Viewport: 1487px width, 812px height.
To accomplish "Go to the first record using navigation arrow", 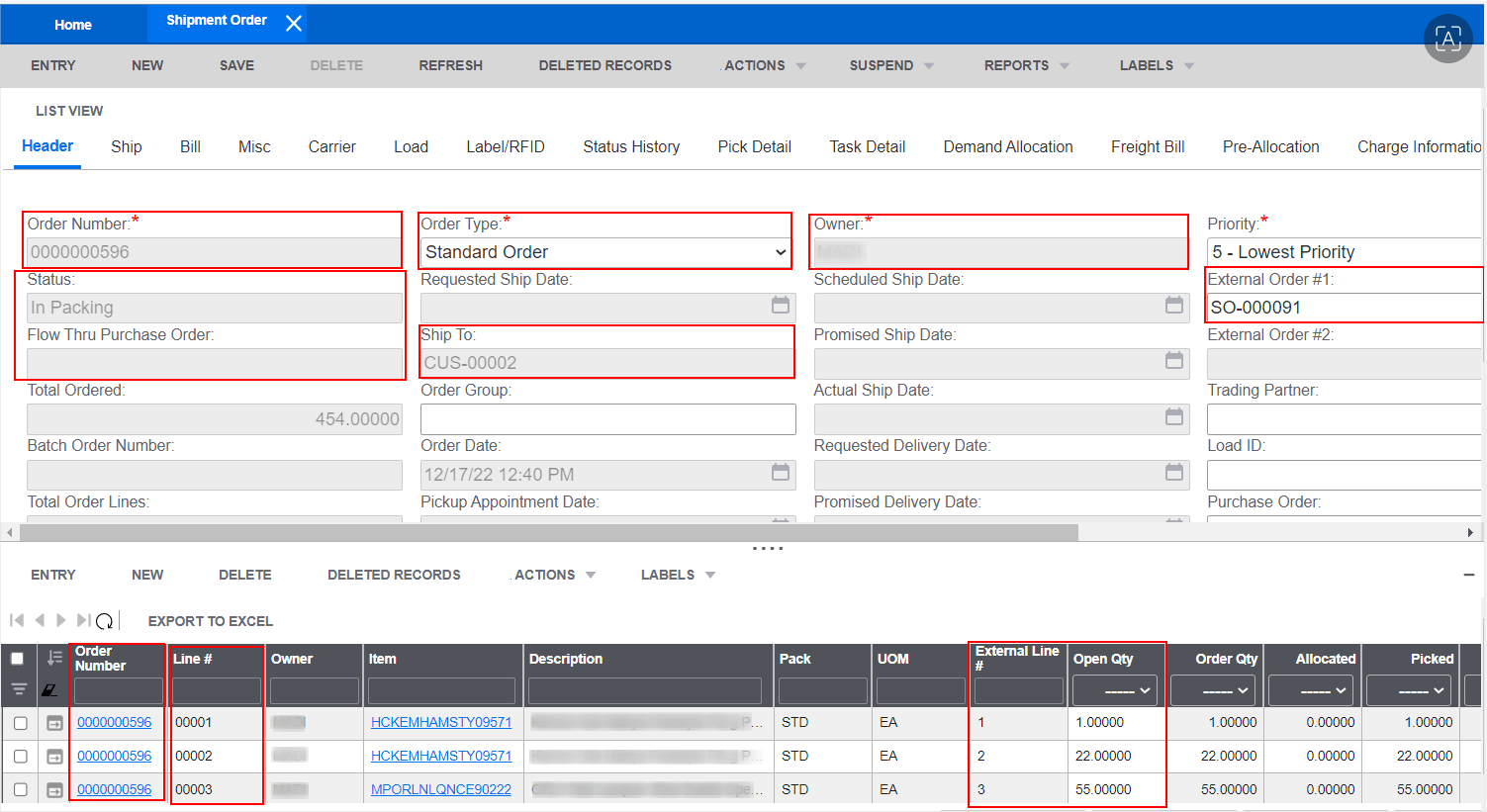I will 16,620.
